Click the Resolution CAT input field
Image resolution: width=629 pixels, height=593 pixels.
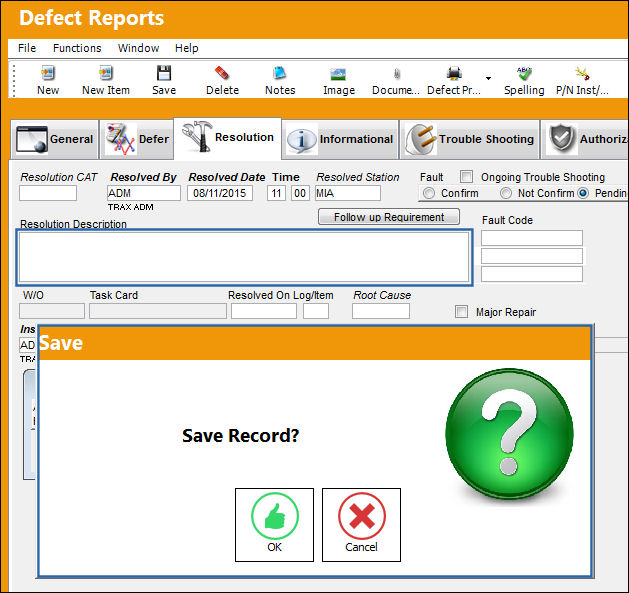point(48,193)
